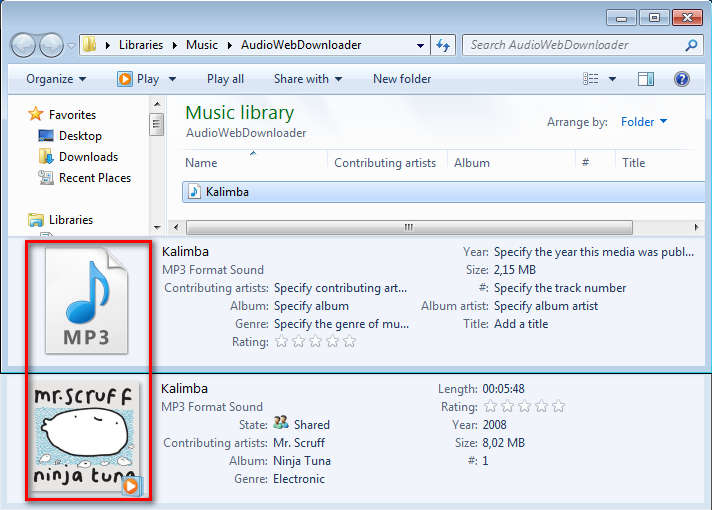Click navigation pane scroll up arrow
This screenshot has height=510, width=712.
(x=157, y=104)
